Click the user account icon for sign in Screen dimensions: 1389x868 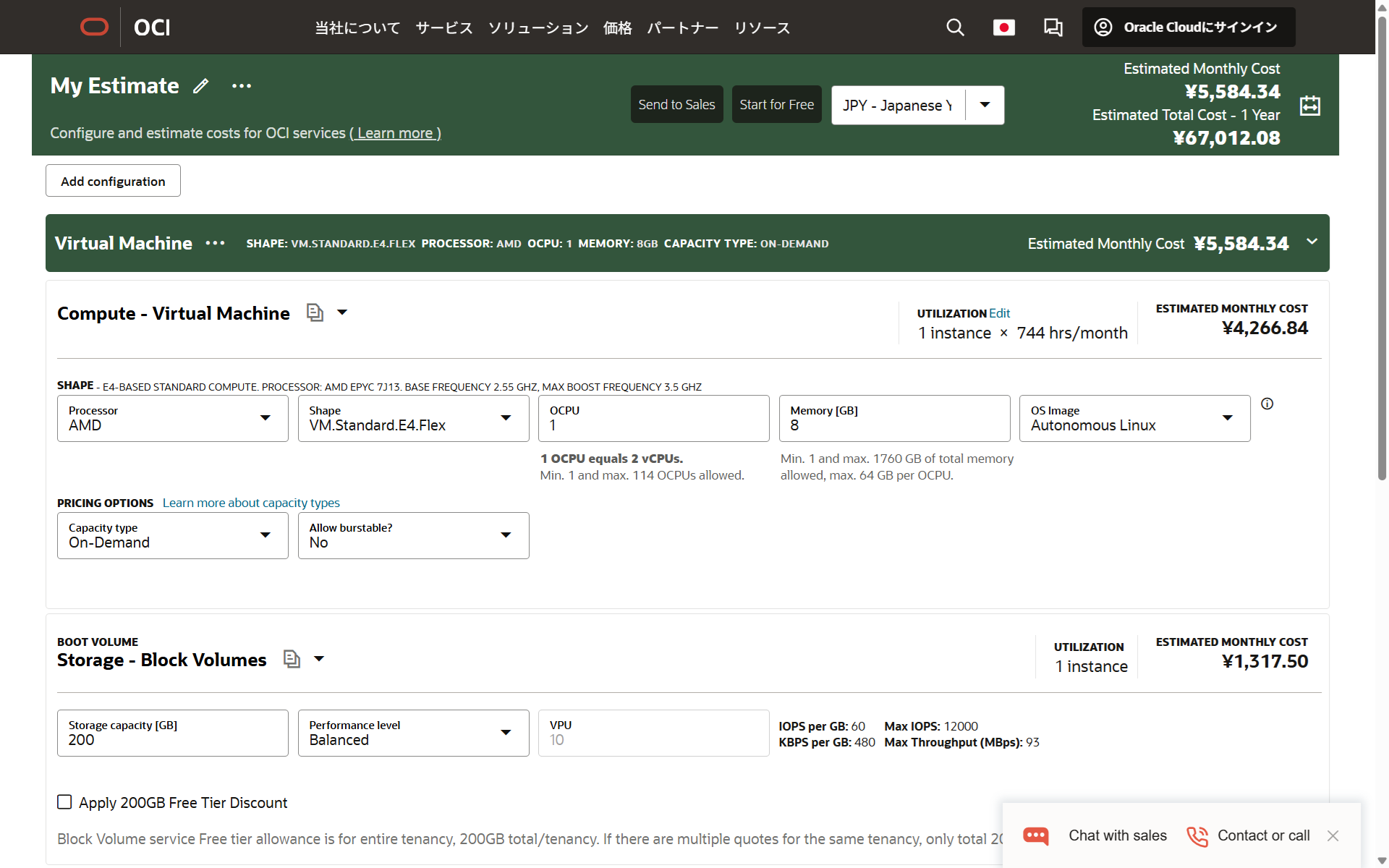(x=1103, y=27)
